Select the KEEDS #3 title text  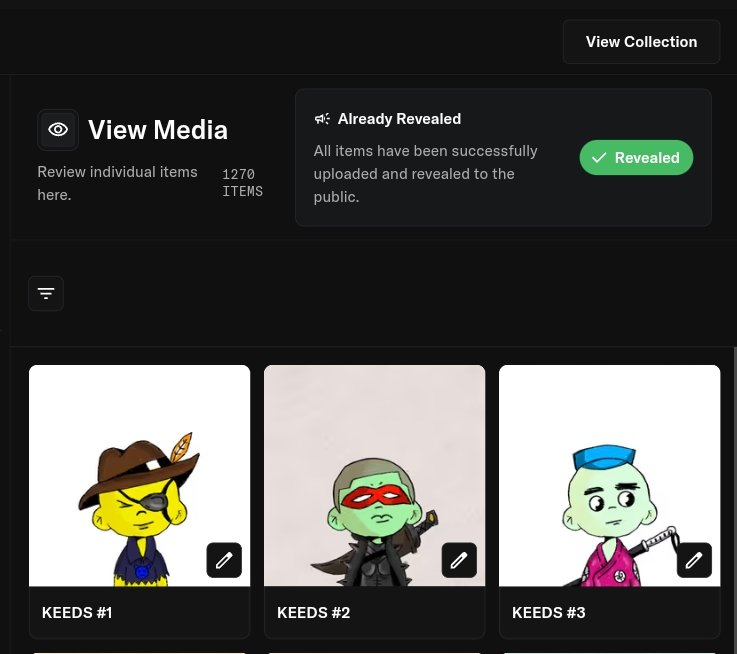(x=549, y=613)
